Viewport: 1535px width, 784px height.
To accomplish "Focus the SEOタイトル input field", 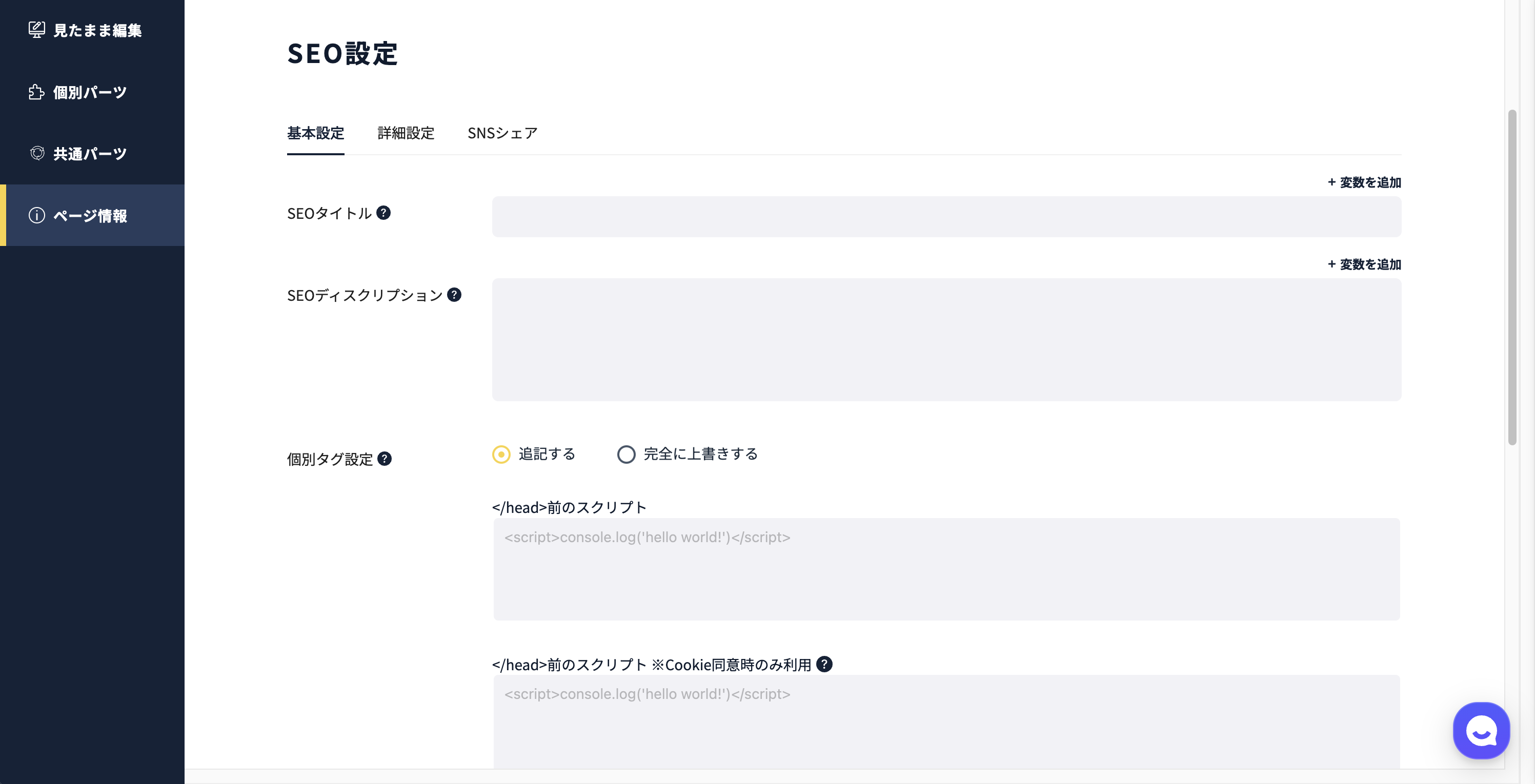I will coord(946,216).
